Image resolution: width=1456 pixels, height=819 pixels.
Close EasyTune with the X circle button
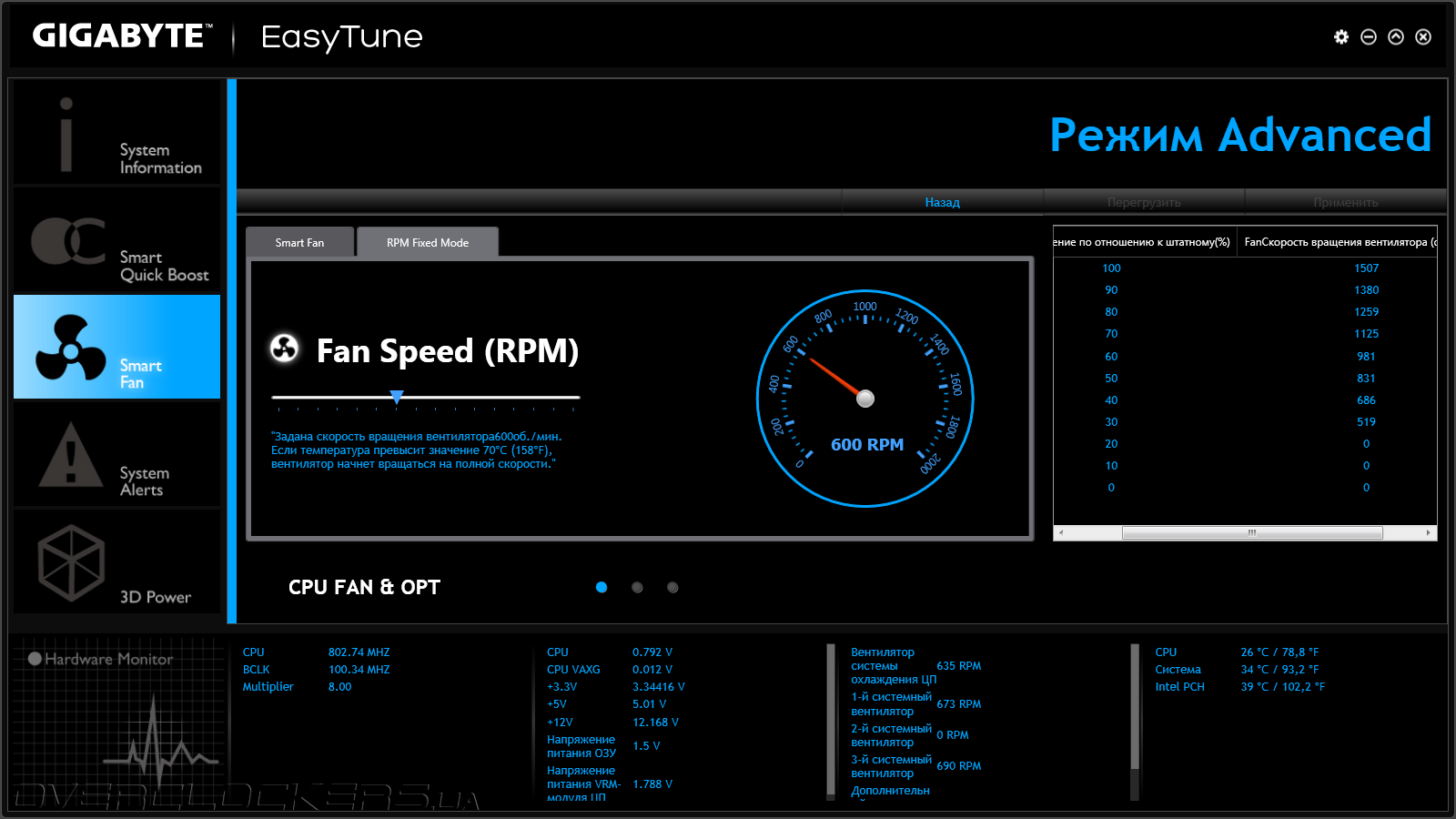(1423, 36)
